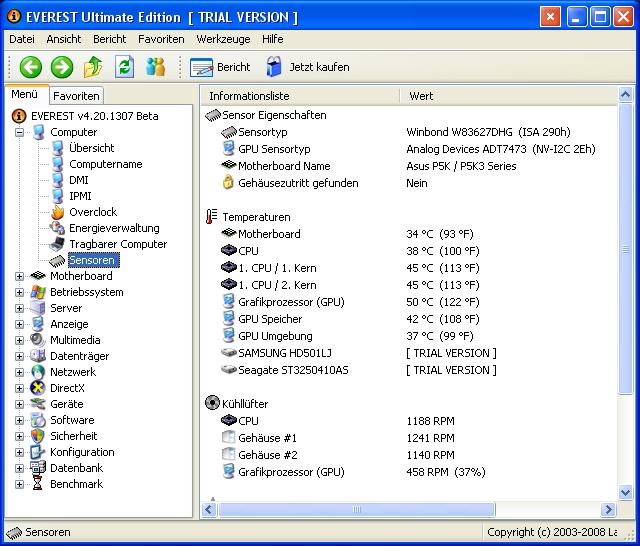640x546 pixels.
Task: Open the Ansicht menu
Action: click(64, 39)
